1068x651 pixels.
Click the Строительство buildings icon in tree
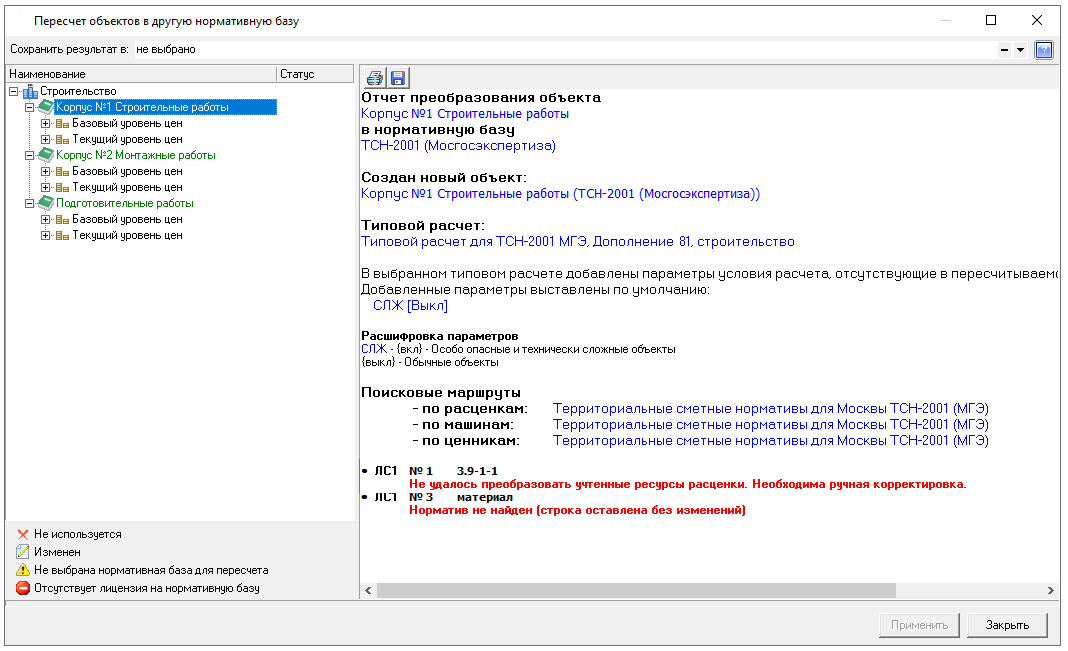tap(30, 92)
